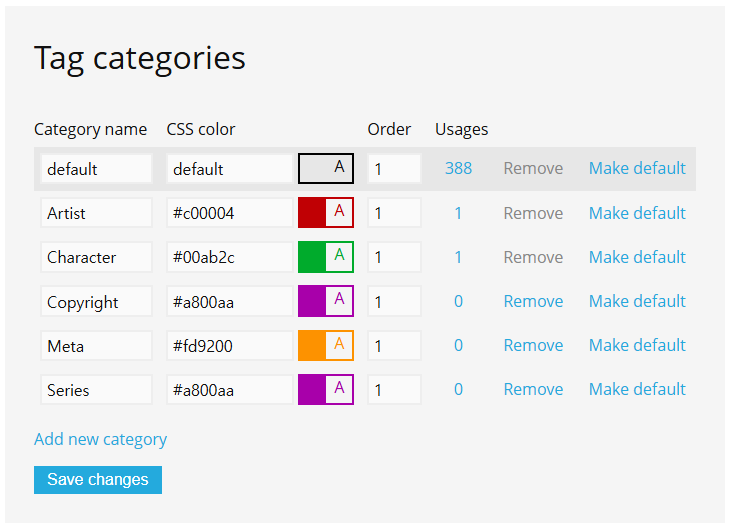
Task: Make Series the default category
Action: tap(637, 389)
